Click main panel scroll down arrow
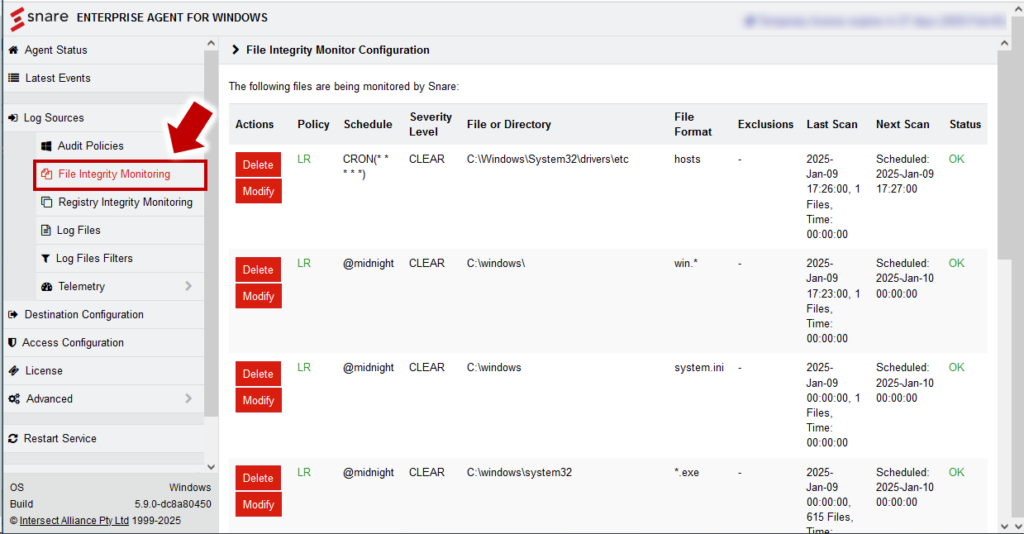This screenshot has height=534, width=1024. click(x=1004, y=526)
